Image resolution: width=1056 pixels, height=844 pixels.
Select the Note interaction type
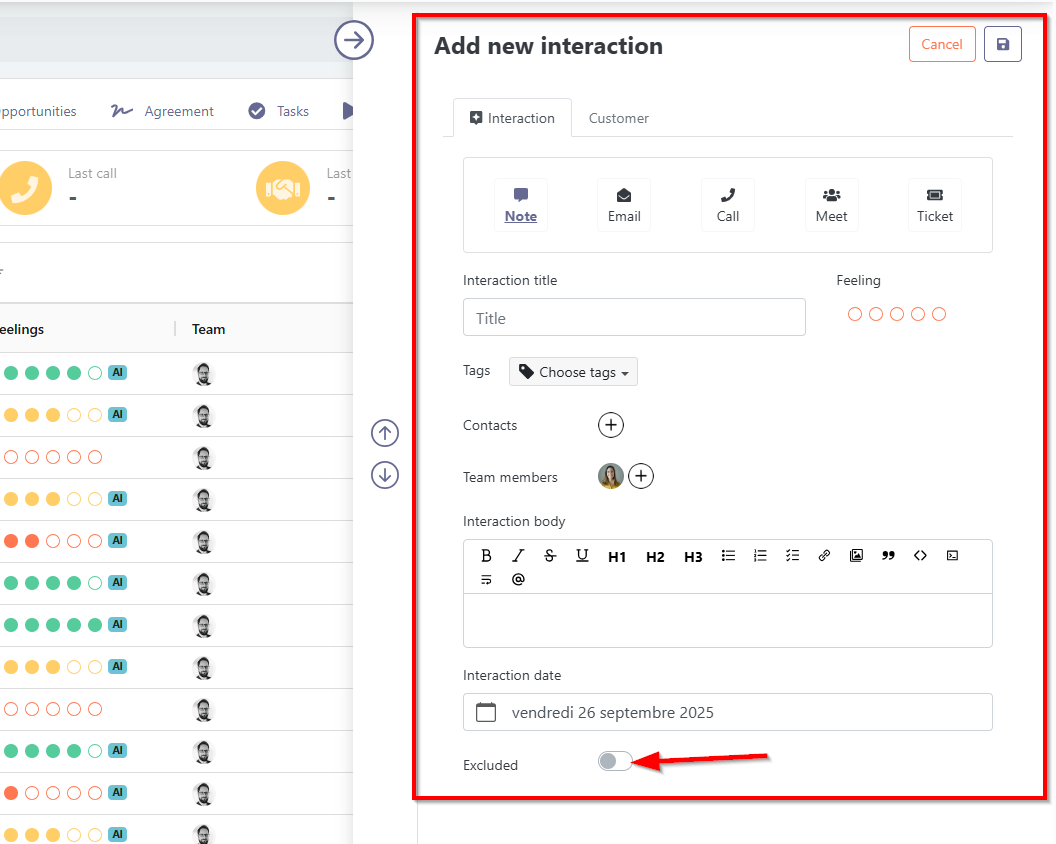point(520,205)
